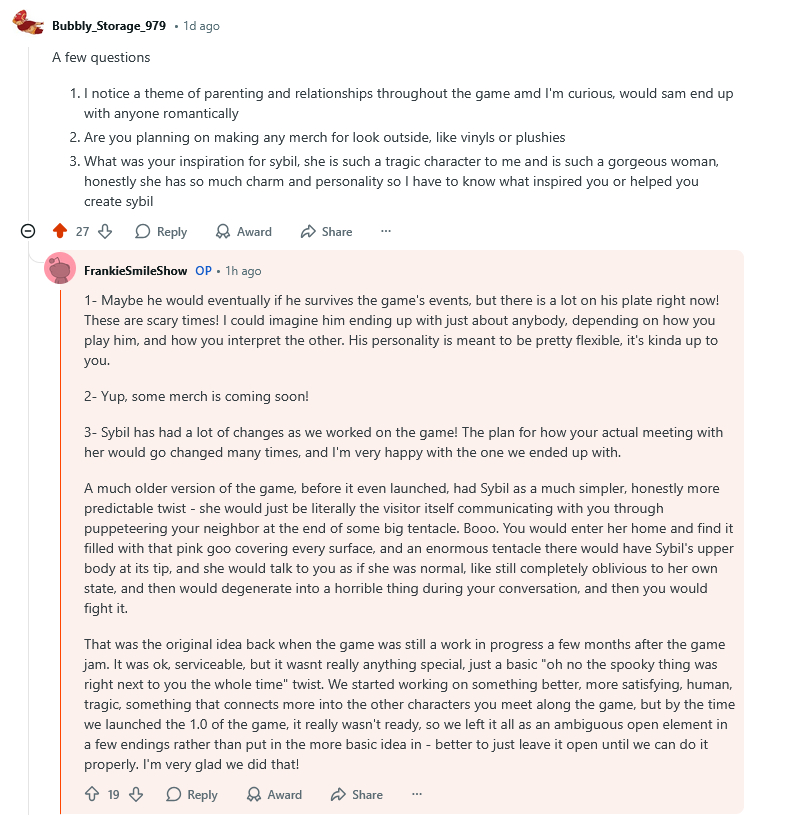Give an Award to Bubbly_Storage_979's comment
Viewport: 795px width, 815px height.
244,231
